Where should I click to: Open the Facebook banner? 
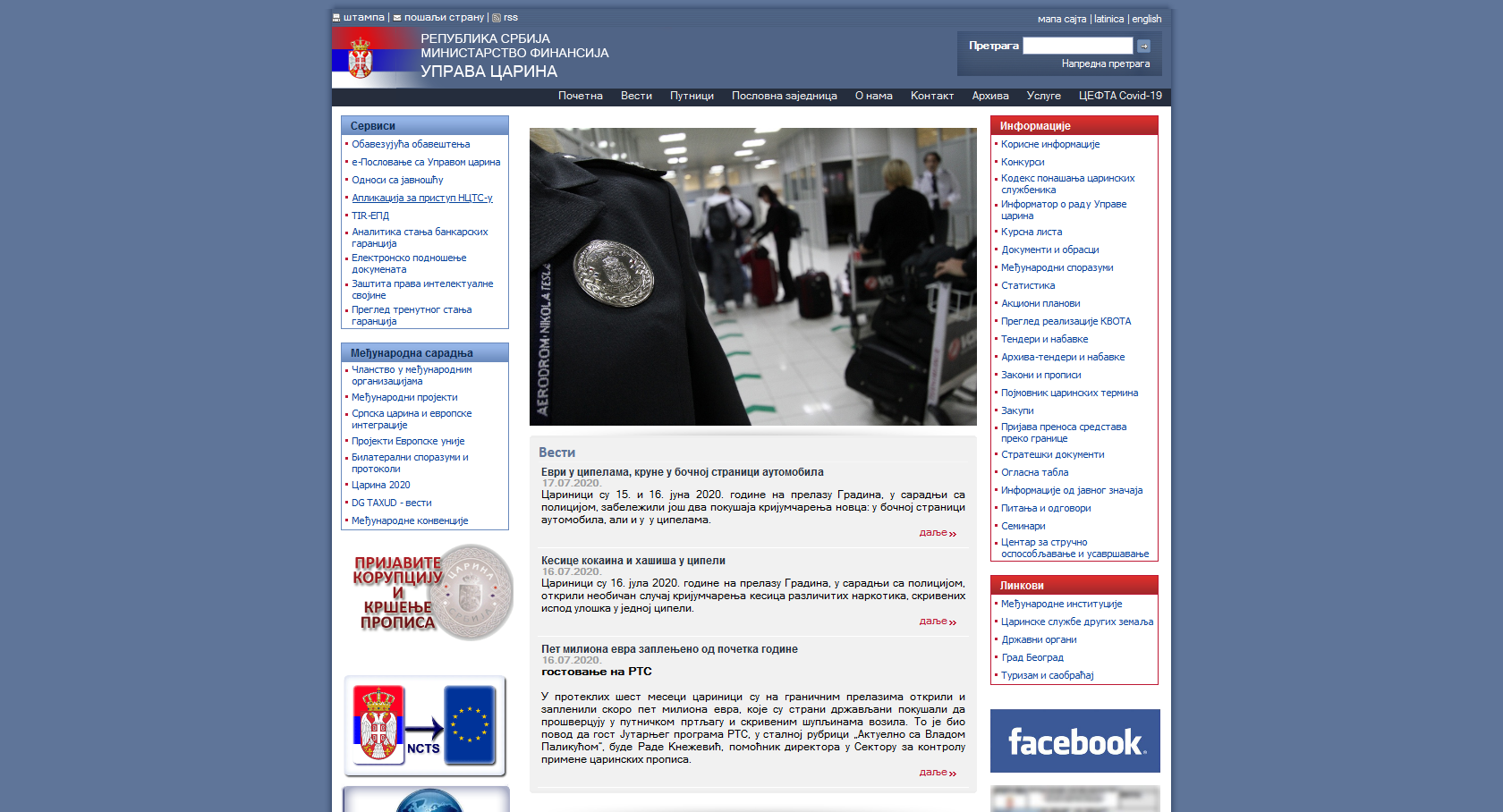[1074, 740]
